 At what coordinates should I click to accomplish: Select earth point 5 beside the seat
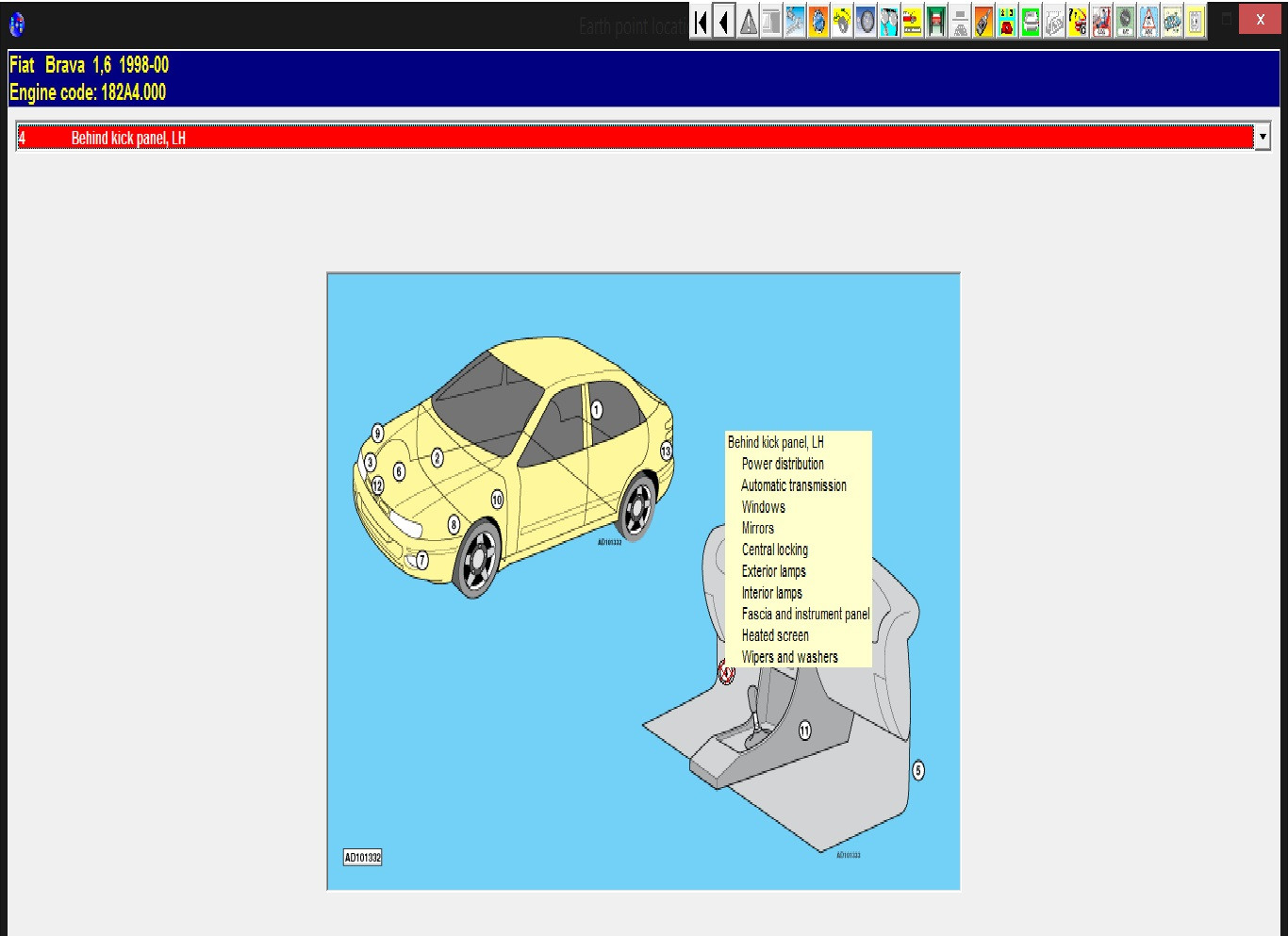click(918, 770)
